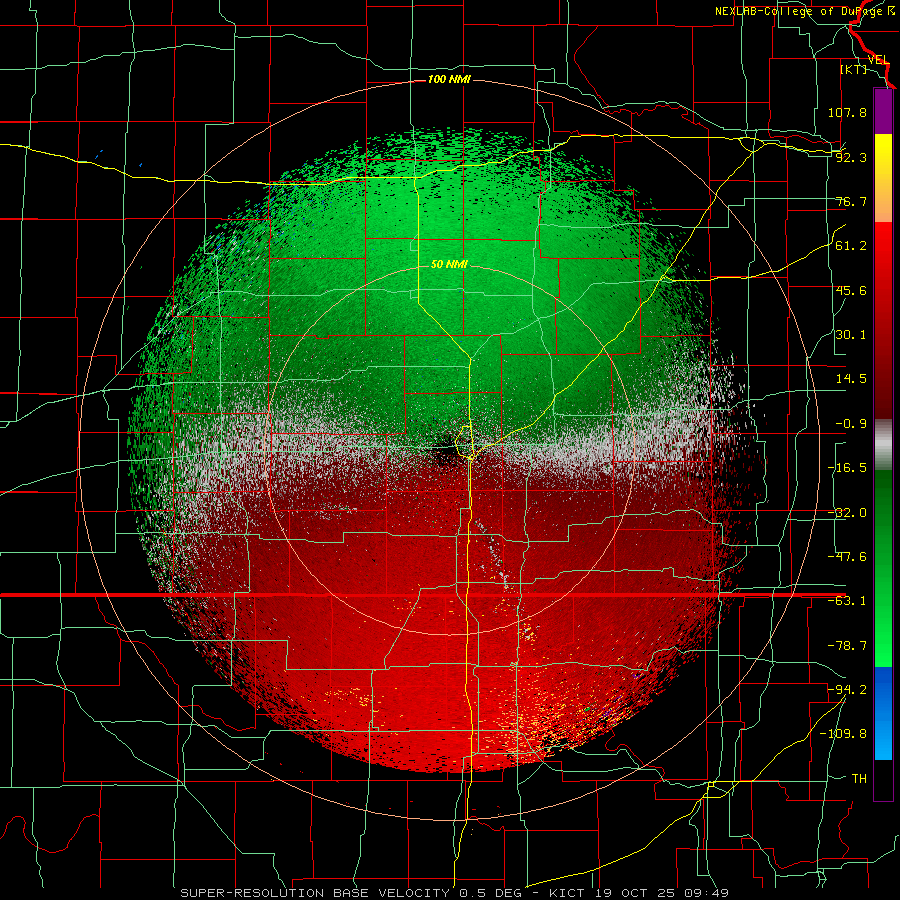Click the -32.0 velocity scale value

click(x=847, y=513)
